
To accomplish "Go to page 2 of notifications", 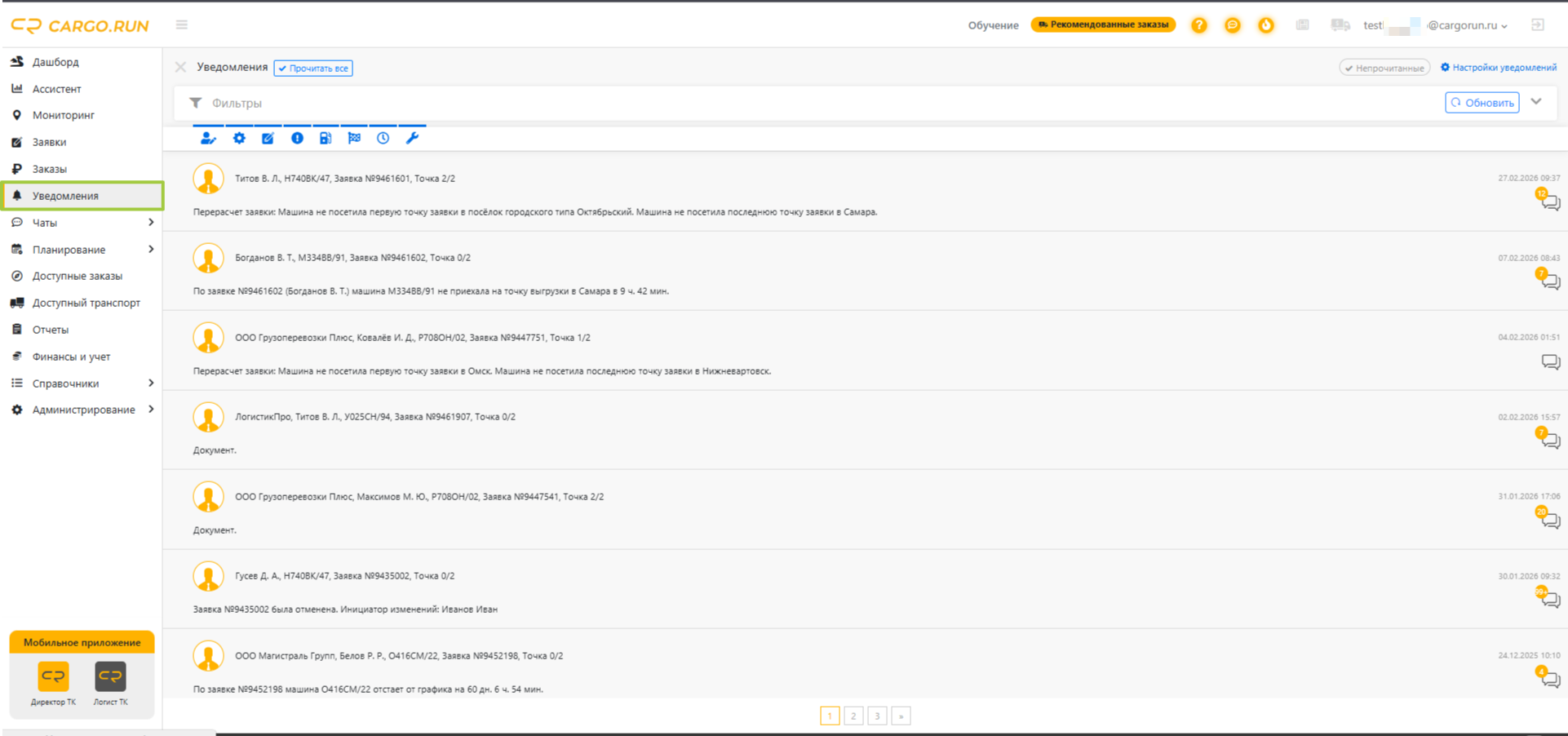I will pos(853,716).
